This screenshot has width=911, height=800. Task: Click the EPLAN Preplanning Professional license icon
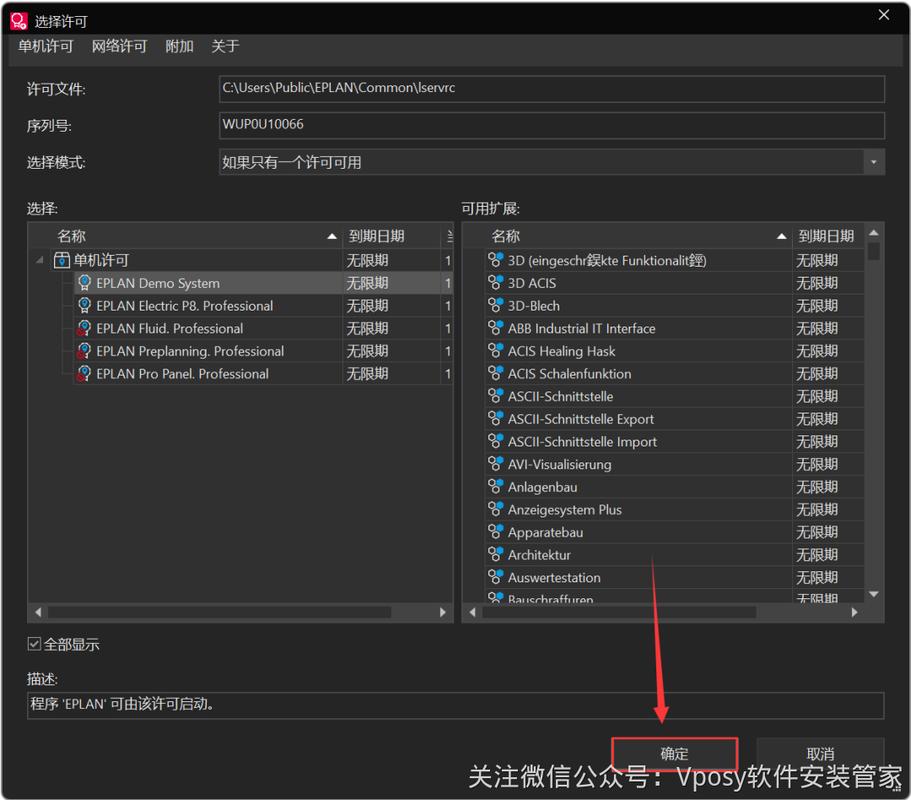[x=84, y=351]
